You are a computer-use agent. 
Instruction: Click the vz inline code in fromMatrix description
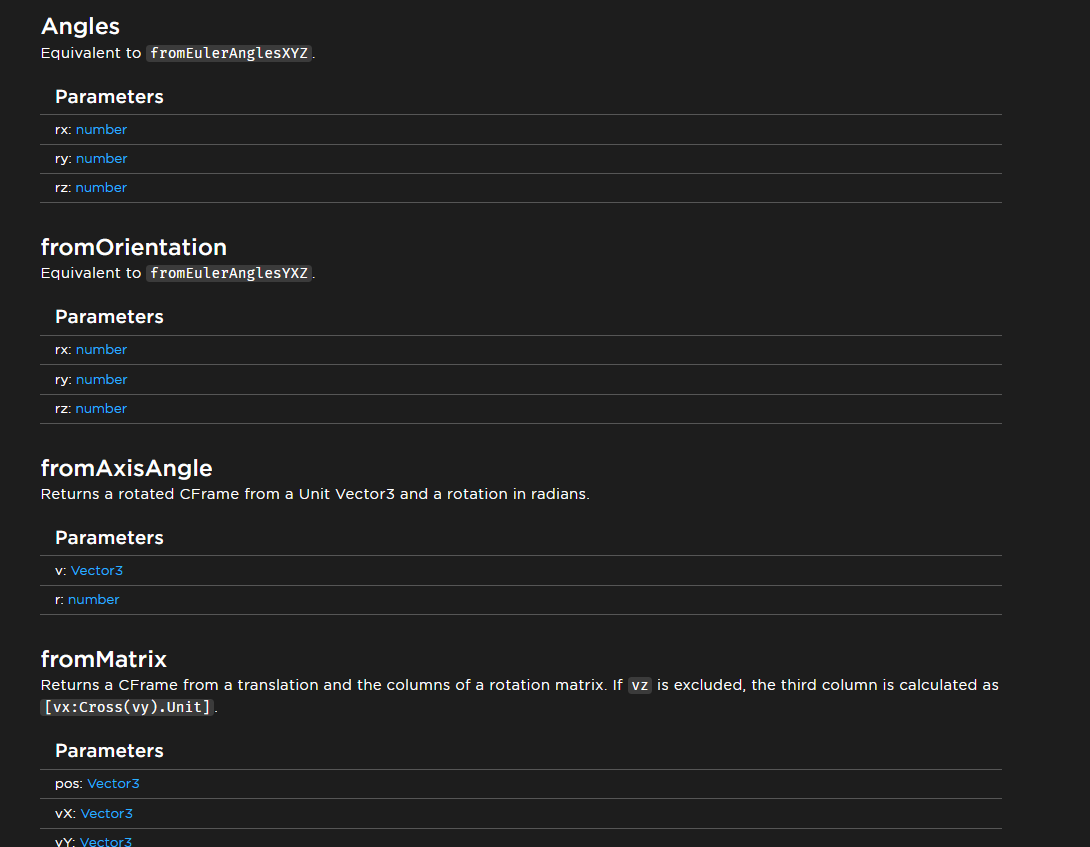tap(640, 686)
